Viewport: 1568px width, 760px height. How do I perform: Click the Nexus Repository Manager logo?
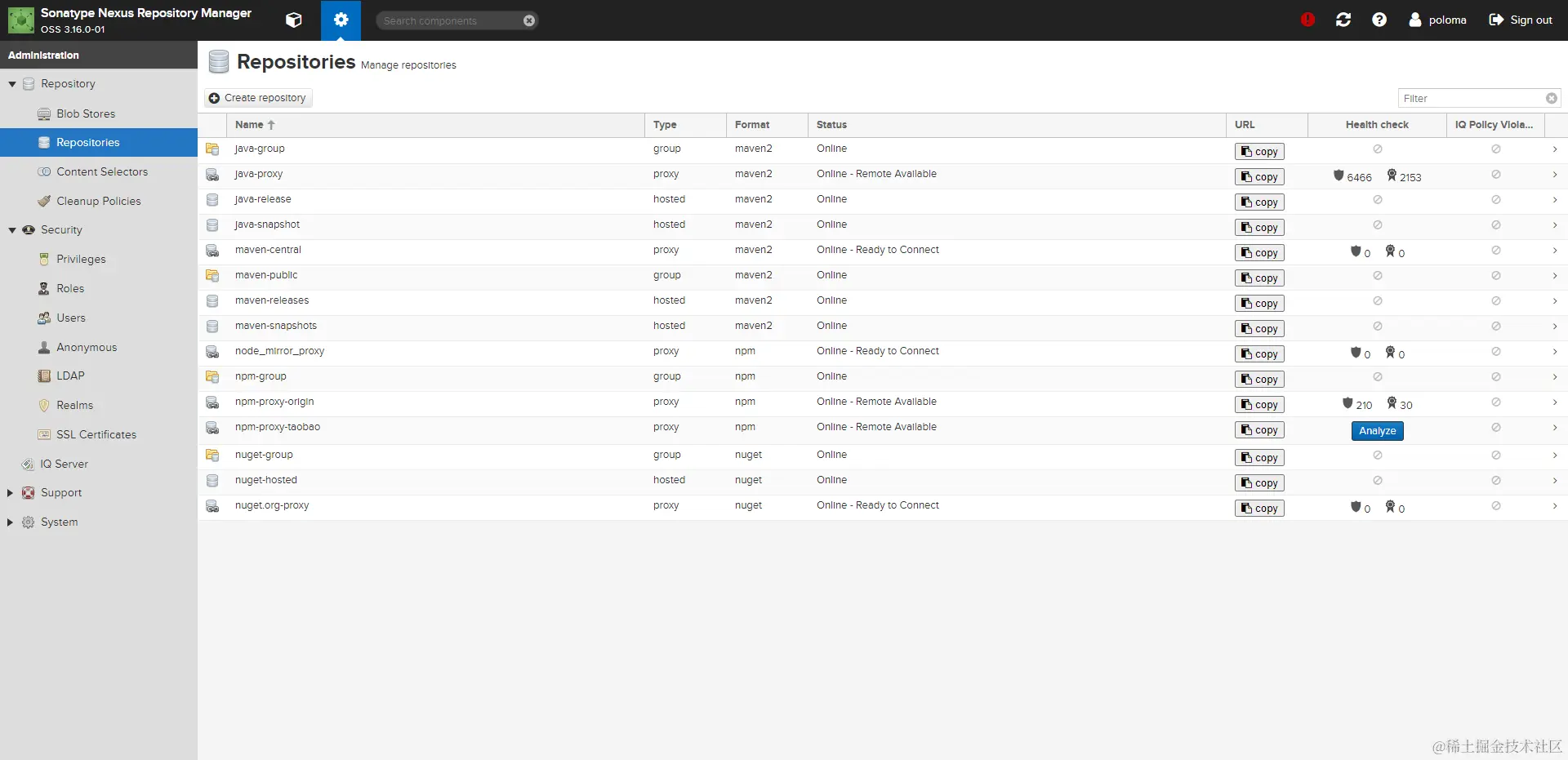[x=21, y=20]
